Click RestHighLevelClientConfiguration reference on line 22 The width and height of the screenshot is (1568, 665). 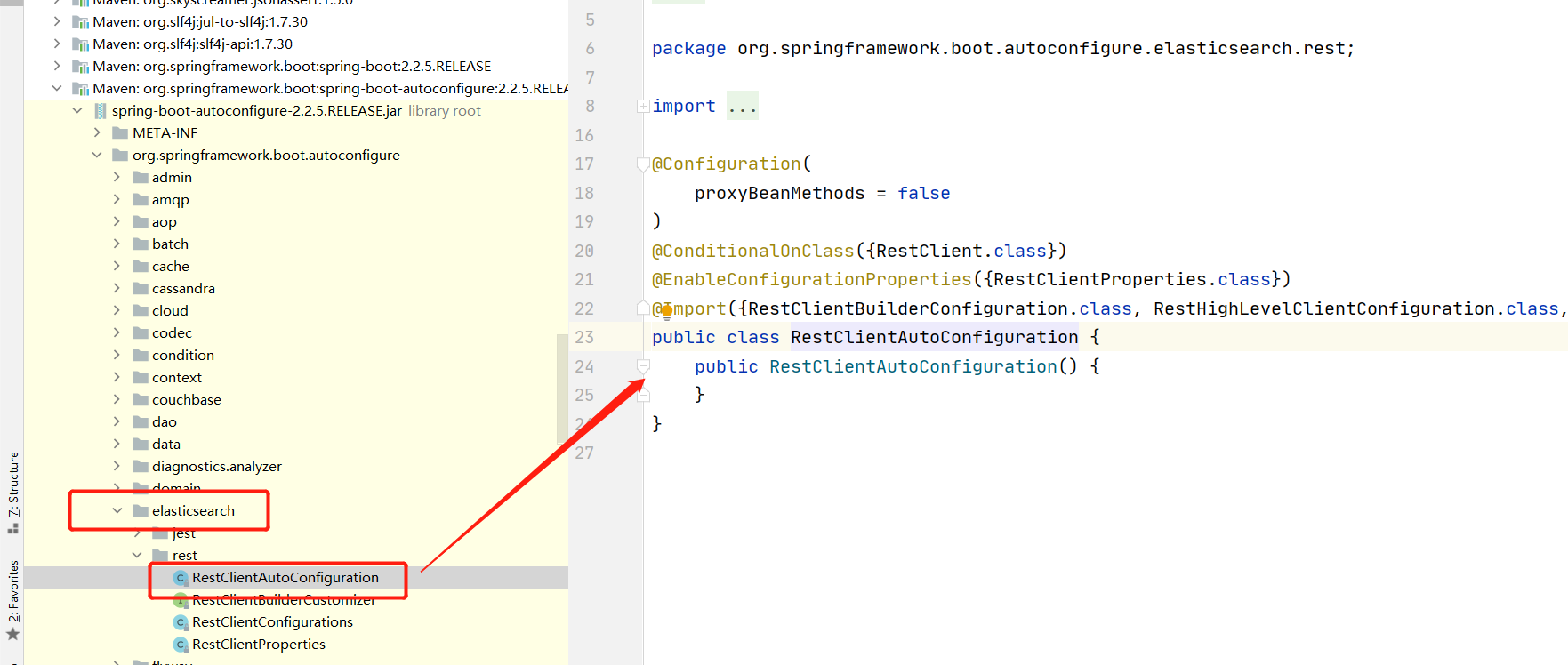coord(1324,309)
